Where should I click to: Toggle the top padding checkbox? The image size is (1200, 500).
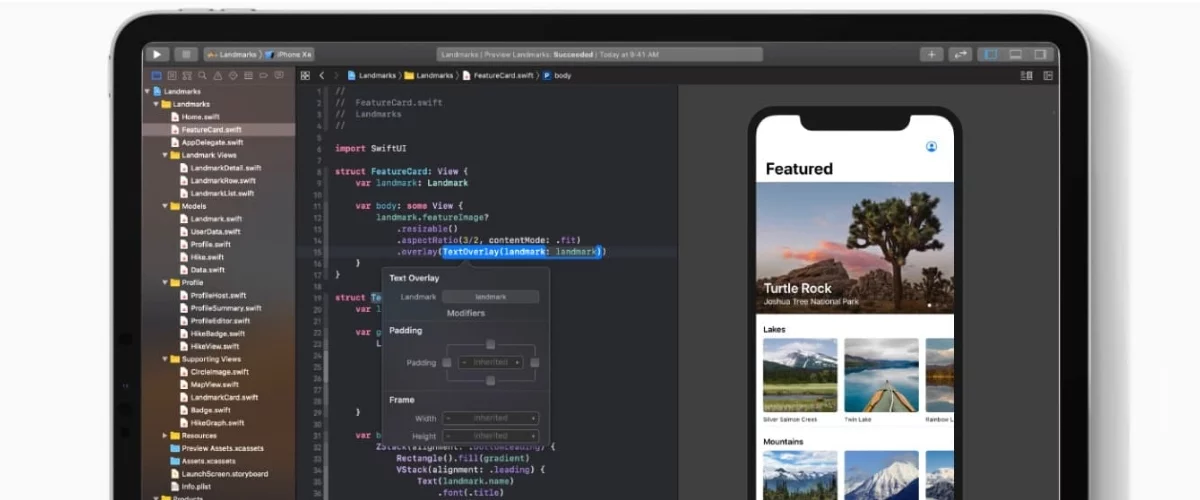tap(490, 344)
